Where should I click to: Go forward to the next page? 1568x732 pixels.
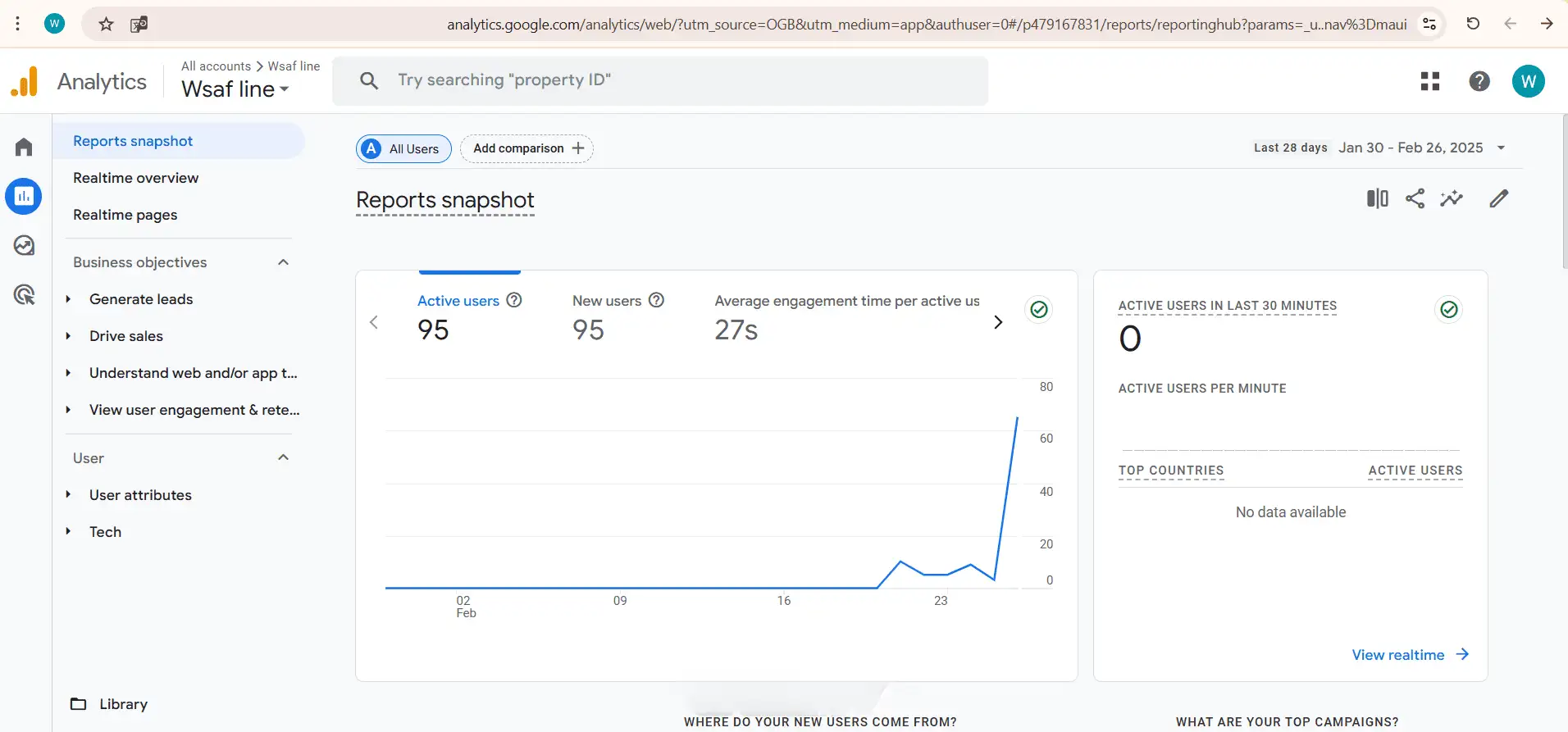(1547, 24)
